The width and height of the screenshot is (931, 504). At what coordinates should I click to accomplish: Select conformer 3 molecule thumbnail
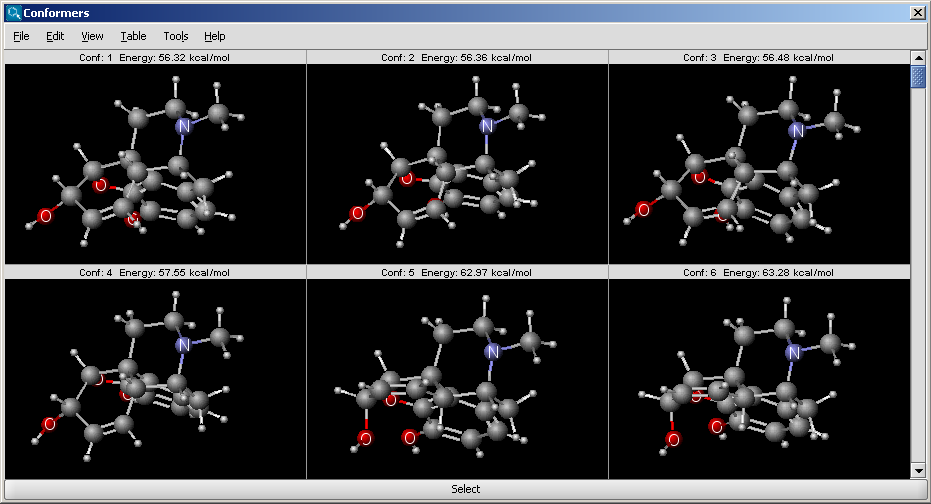tap(759, 164)
